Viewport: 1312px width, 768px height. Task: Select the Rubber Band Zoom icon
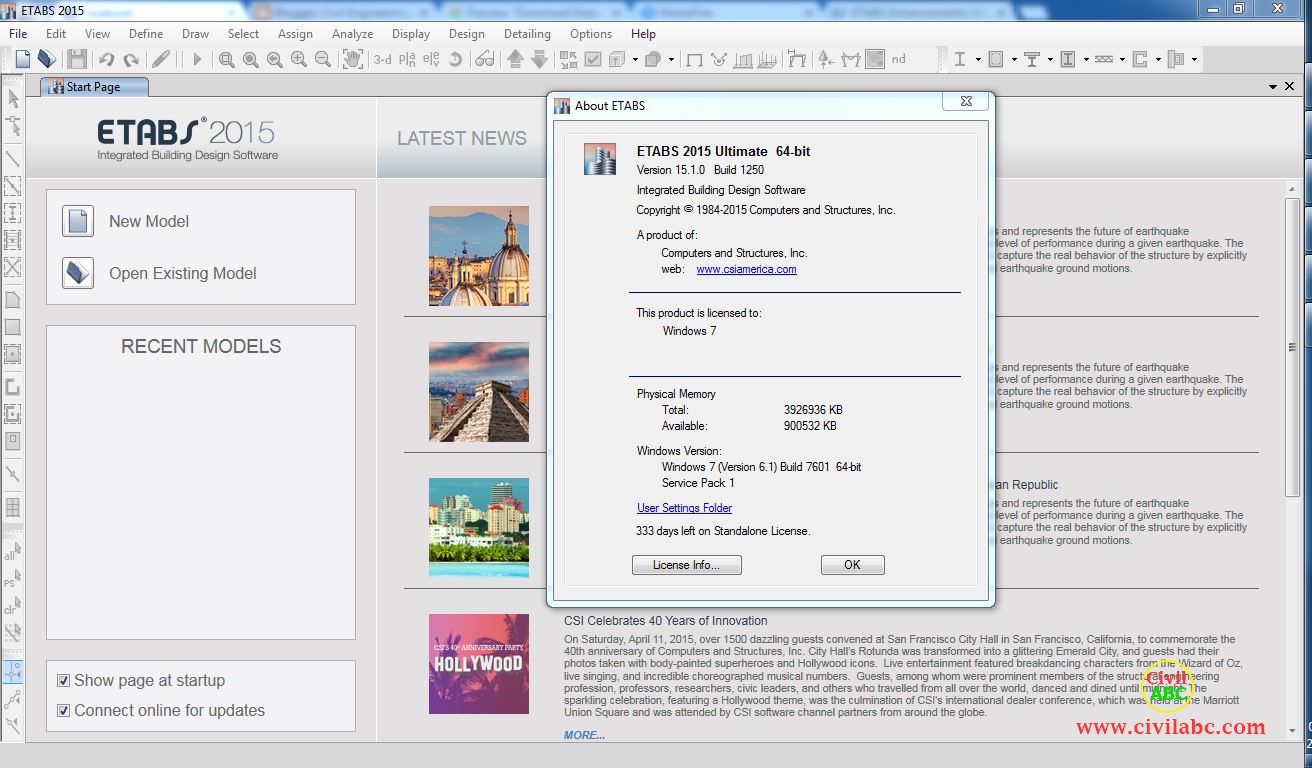click(227, 60)
